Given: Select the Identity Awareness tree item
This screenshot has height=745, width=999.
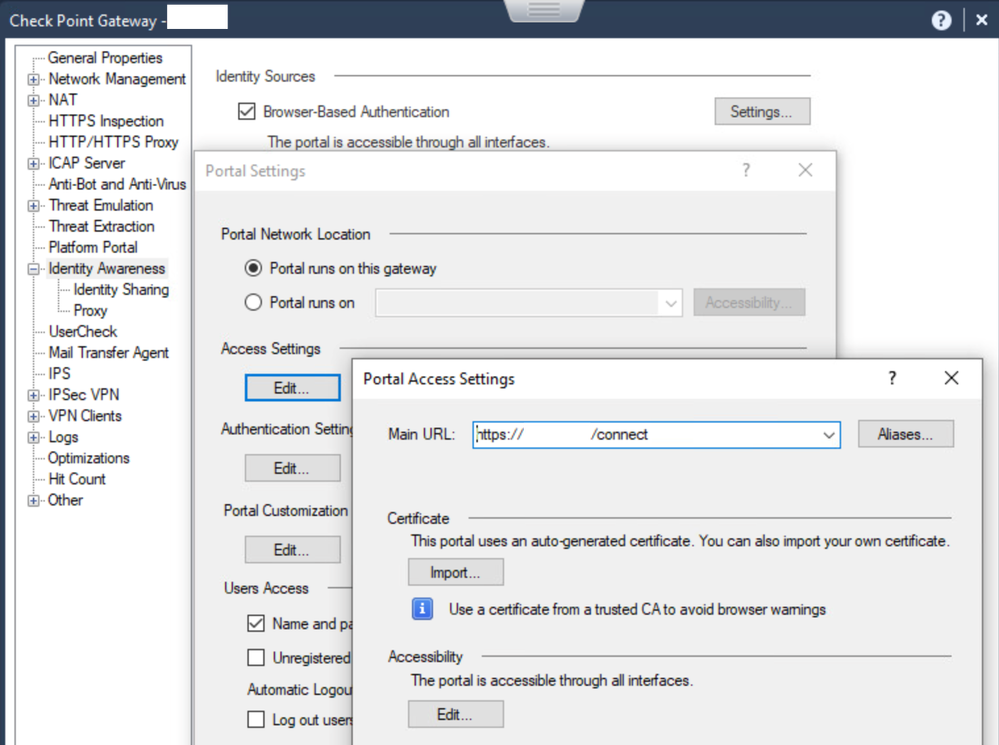Looking at the screenshot, I should 106,268.
